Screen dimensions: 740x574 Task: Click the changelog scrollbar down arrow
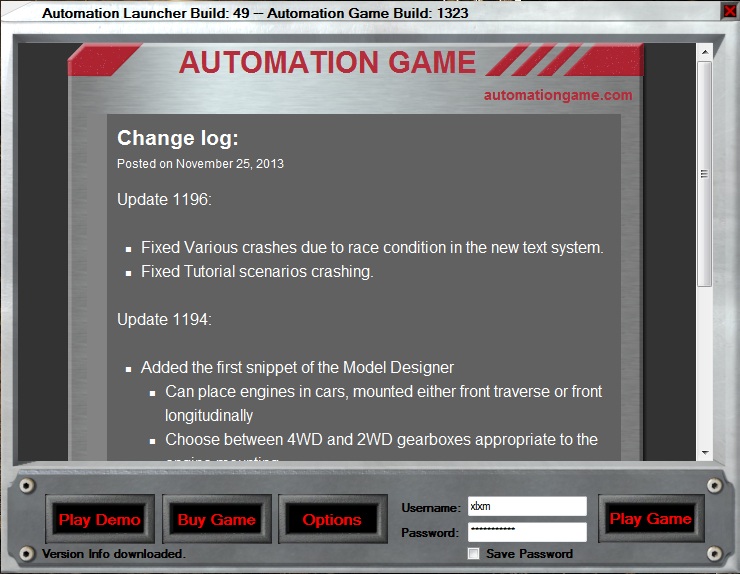[x=705, y=453]
